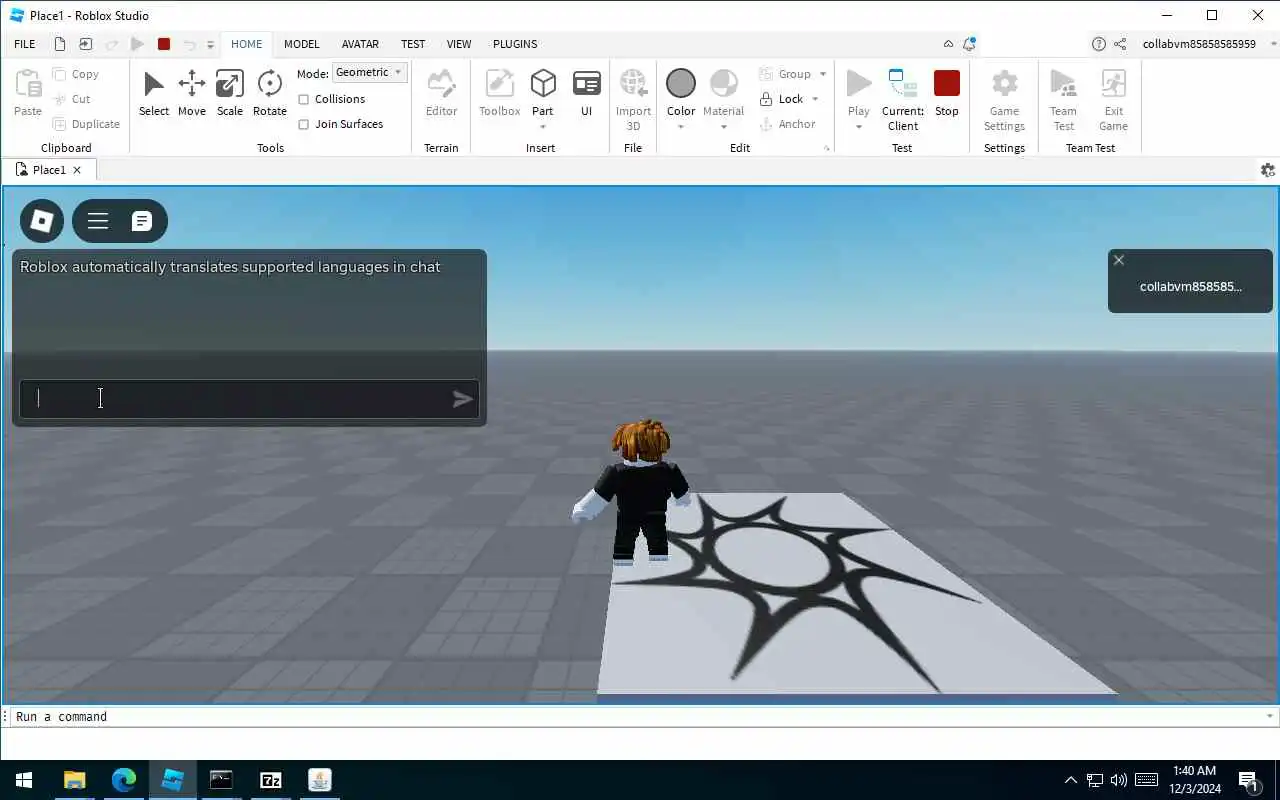Expand the Part dropdown arrow
The height and width of the screenshot is (800, 1280).
click(542, 127)
